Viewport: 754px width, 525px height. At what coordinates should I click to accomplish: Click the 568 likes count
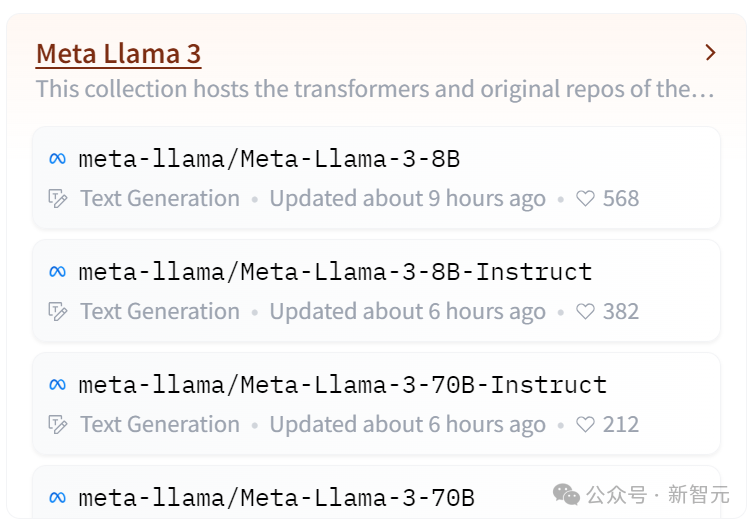click(x=621, y=199)
